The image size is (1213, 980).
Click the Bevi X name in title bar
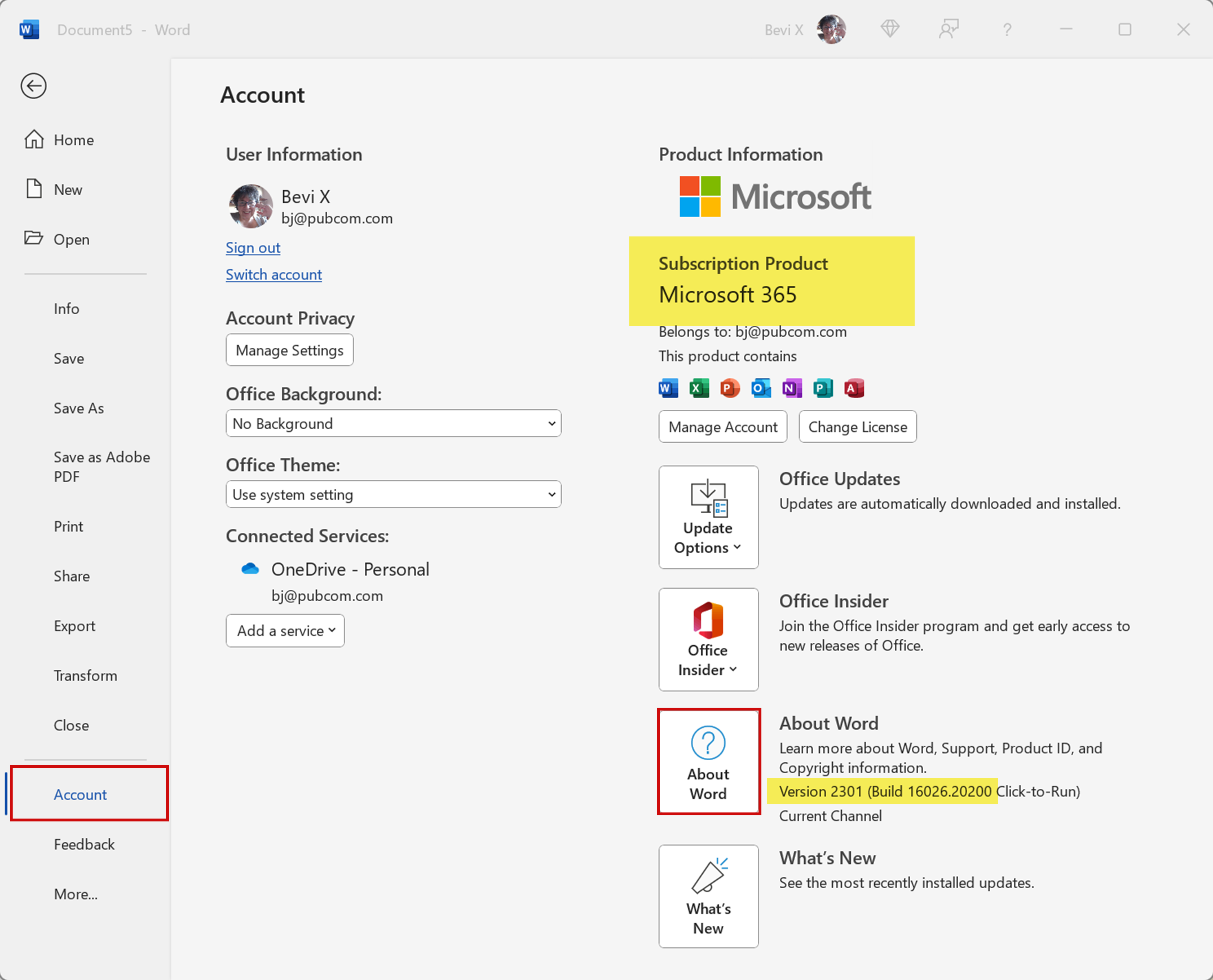pos(784,30)
